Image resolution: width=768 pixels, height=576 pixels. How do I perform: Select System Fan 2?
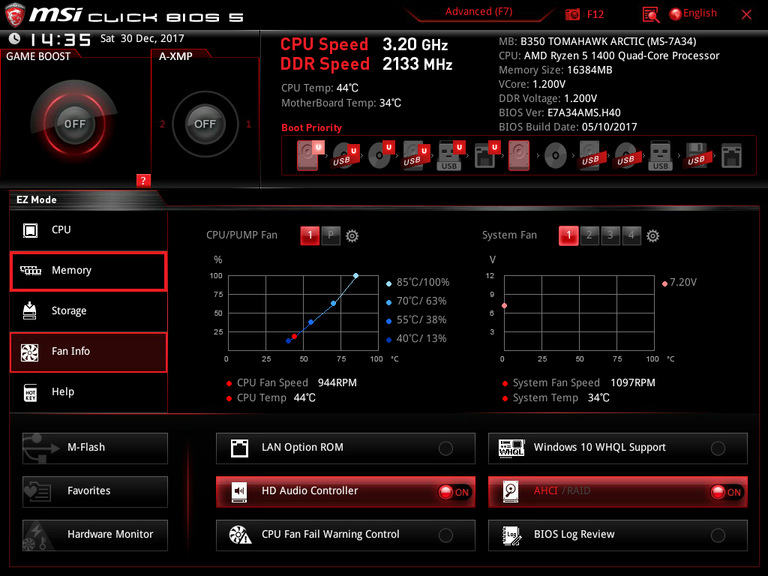(x=589, y=236)
